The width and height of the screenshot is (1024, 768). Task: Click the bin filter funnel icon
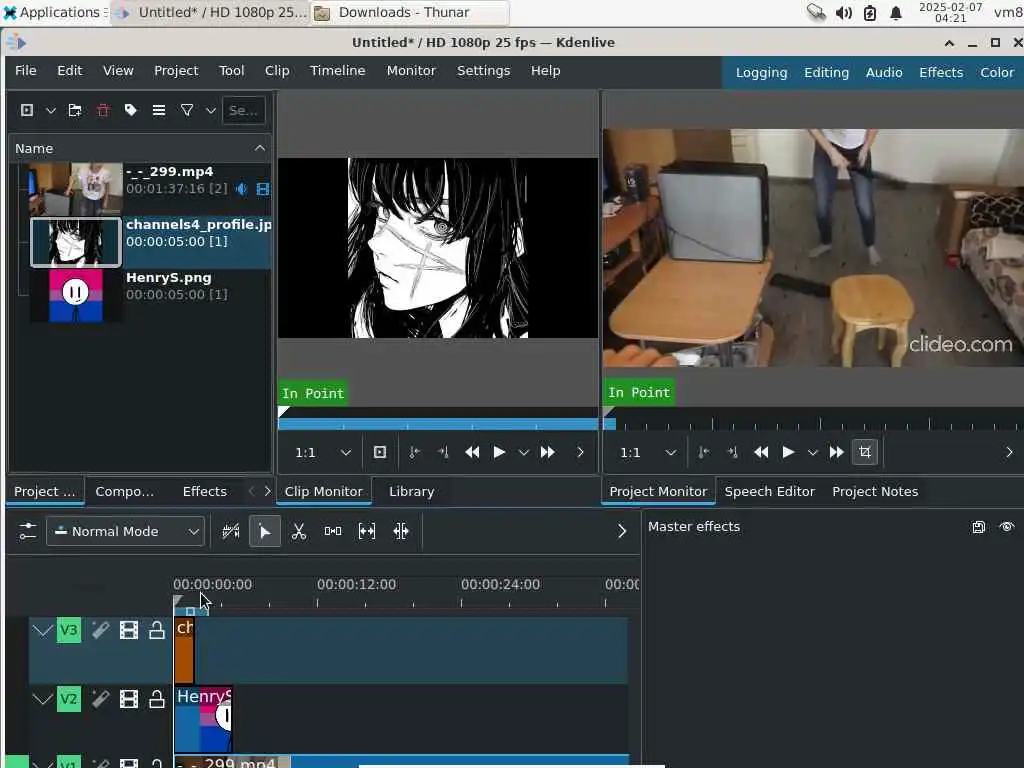pyautogui.click(x=187, y=110)
